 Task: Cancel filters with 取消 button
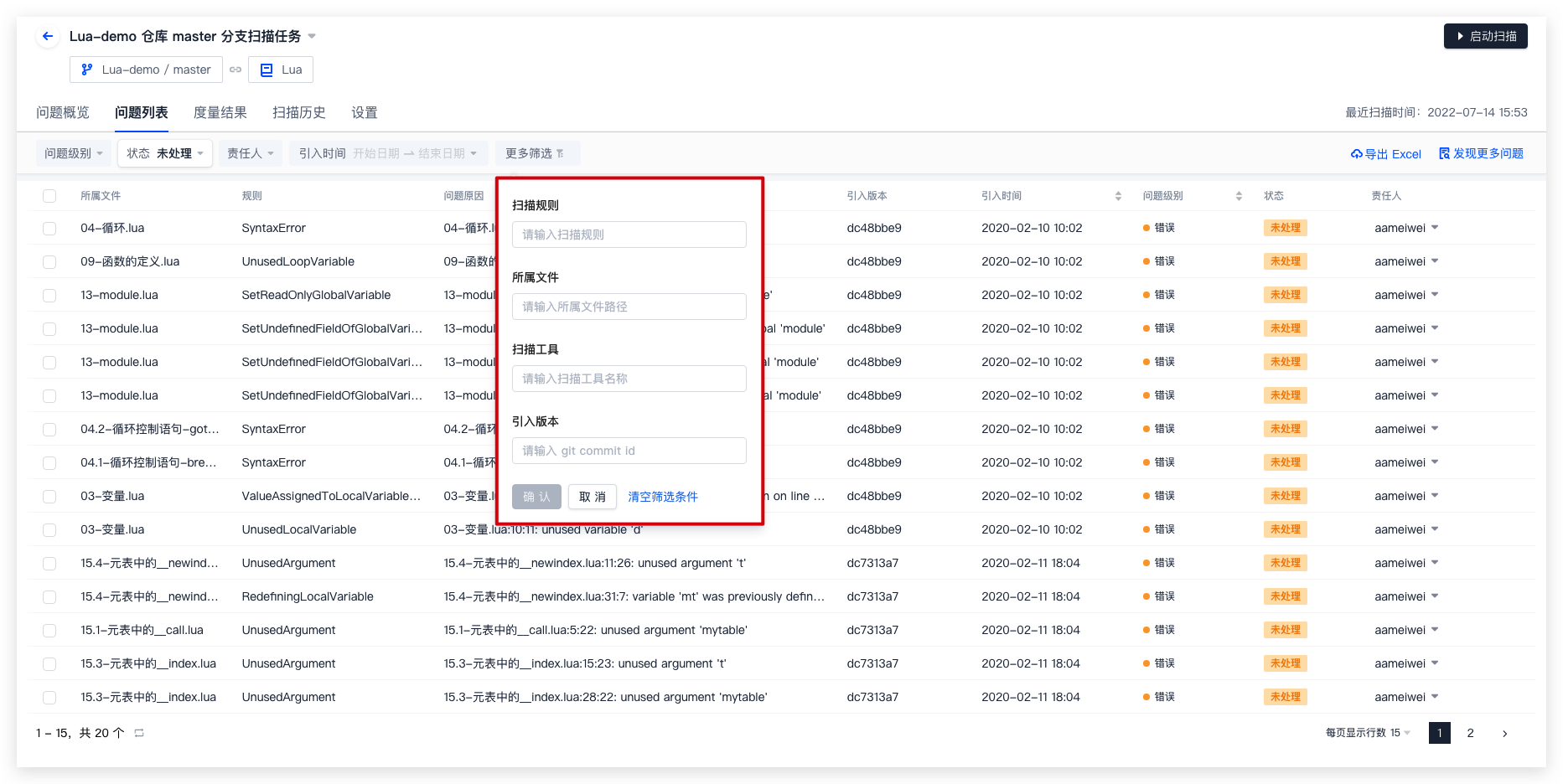[x=593, y=497]
